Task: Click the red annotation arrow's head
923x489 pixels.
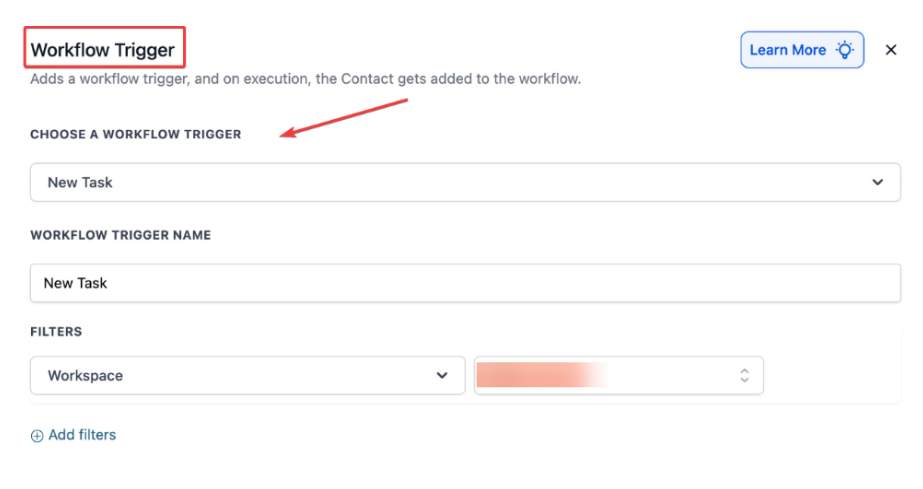Action: pos(285,136)
